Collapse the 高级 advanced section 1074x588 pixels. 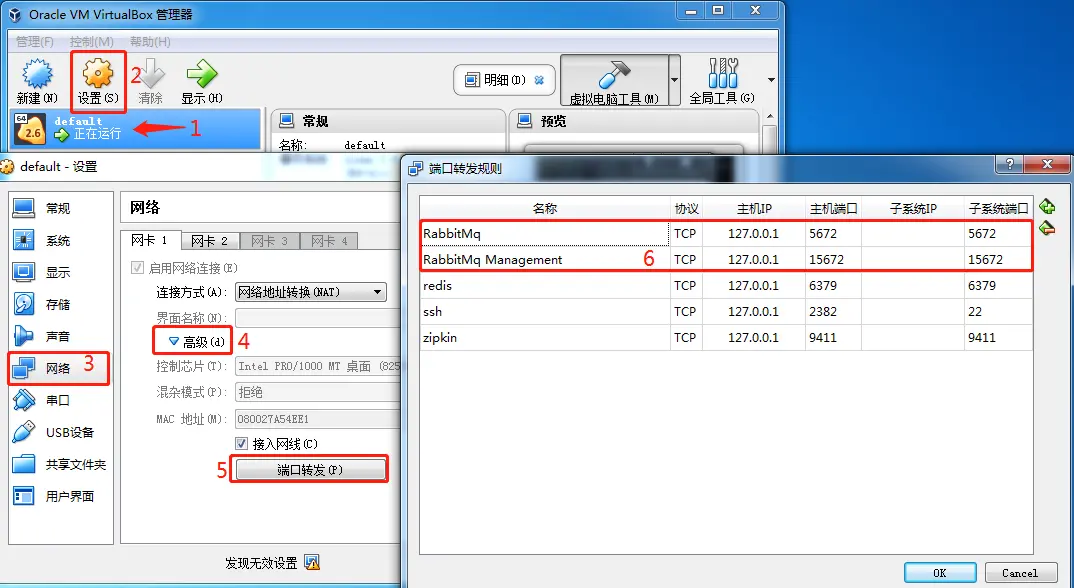[197, 341]
